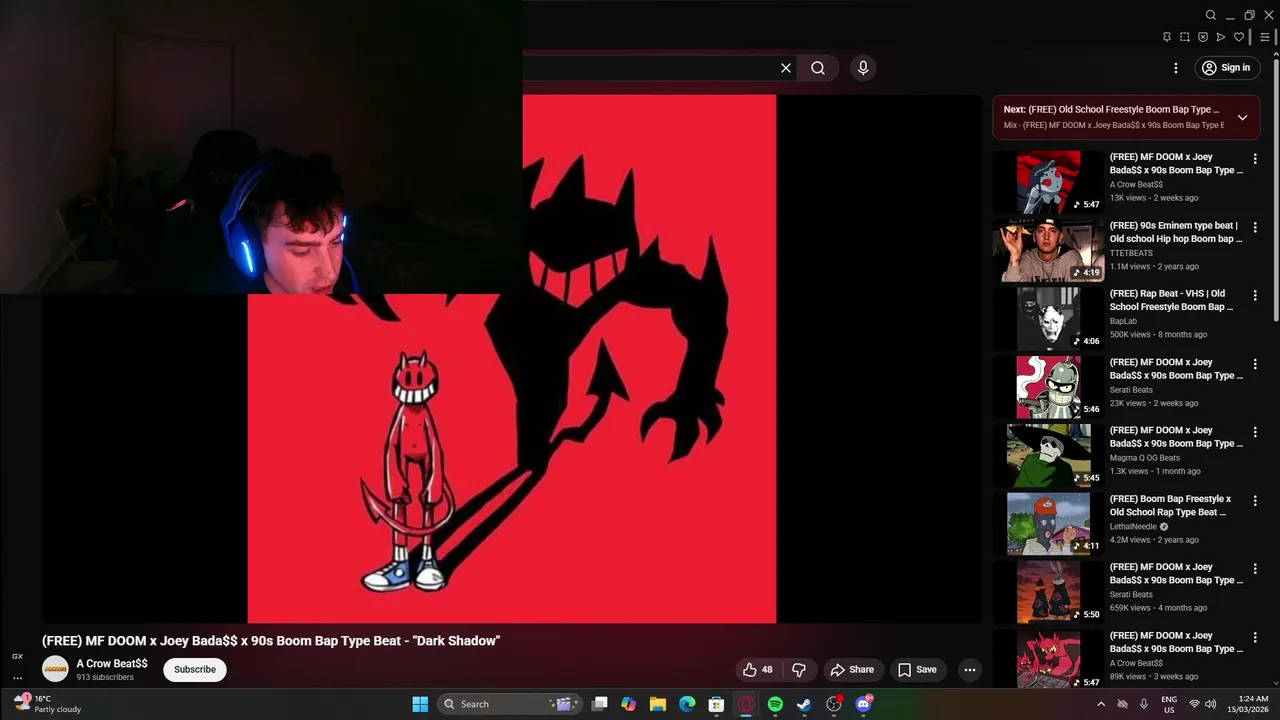Switch to Opera GX taskbar icon
Viewport: 1280px width, 720px height.
746,704
